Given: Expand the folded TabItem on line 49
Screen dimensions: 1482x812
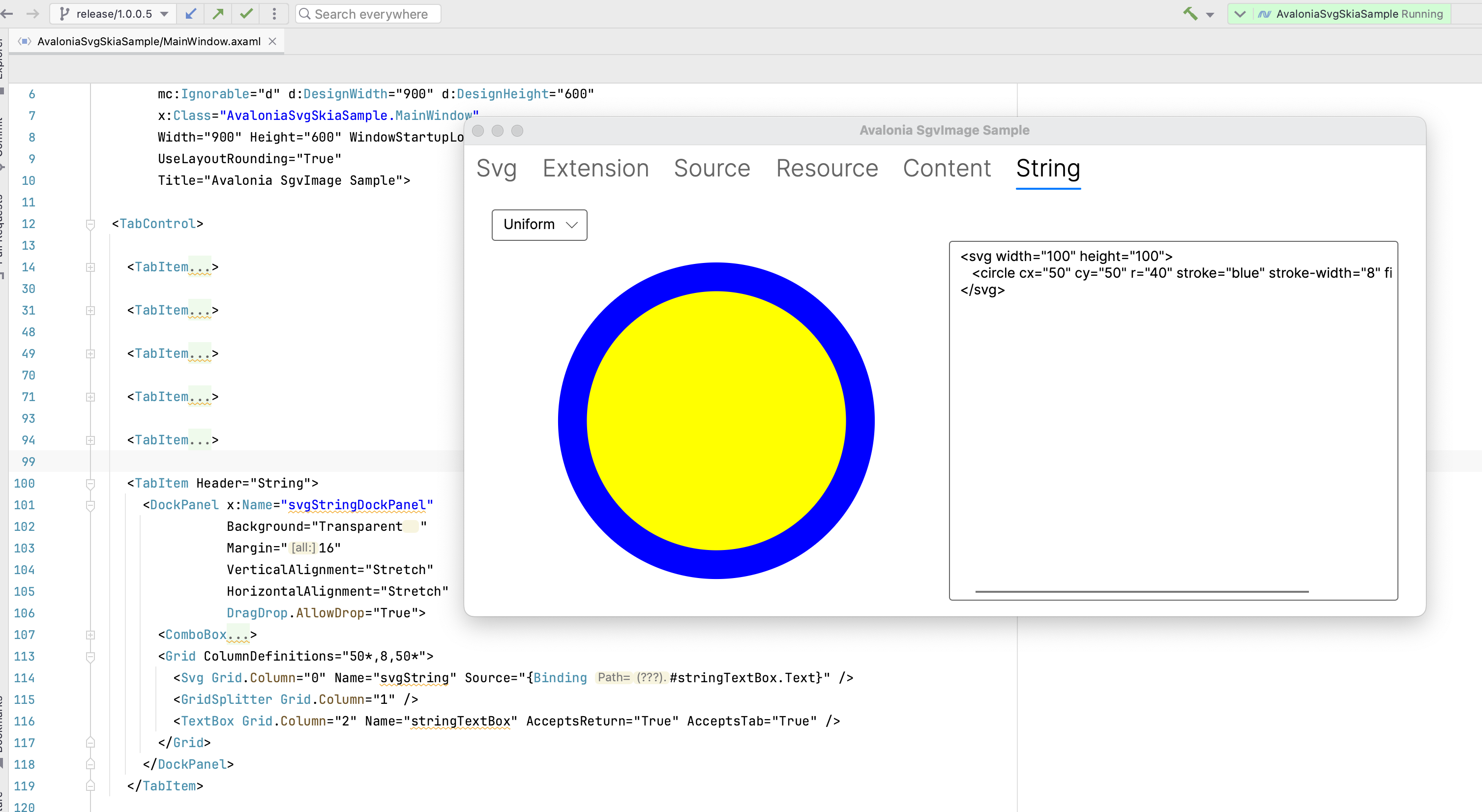Looking at the screenshot, I should coord(90,354).
